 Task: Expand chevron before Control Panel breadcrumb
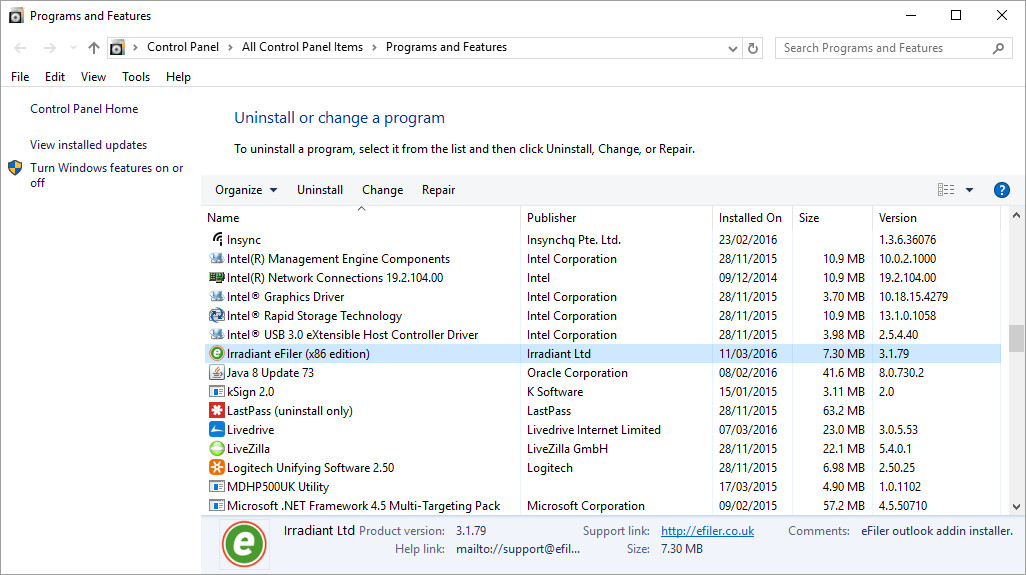[x=135, y=47]
